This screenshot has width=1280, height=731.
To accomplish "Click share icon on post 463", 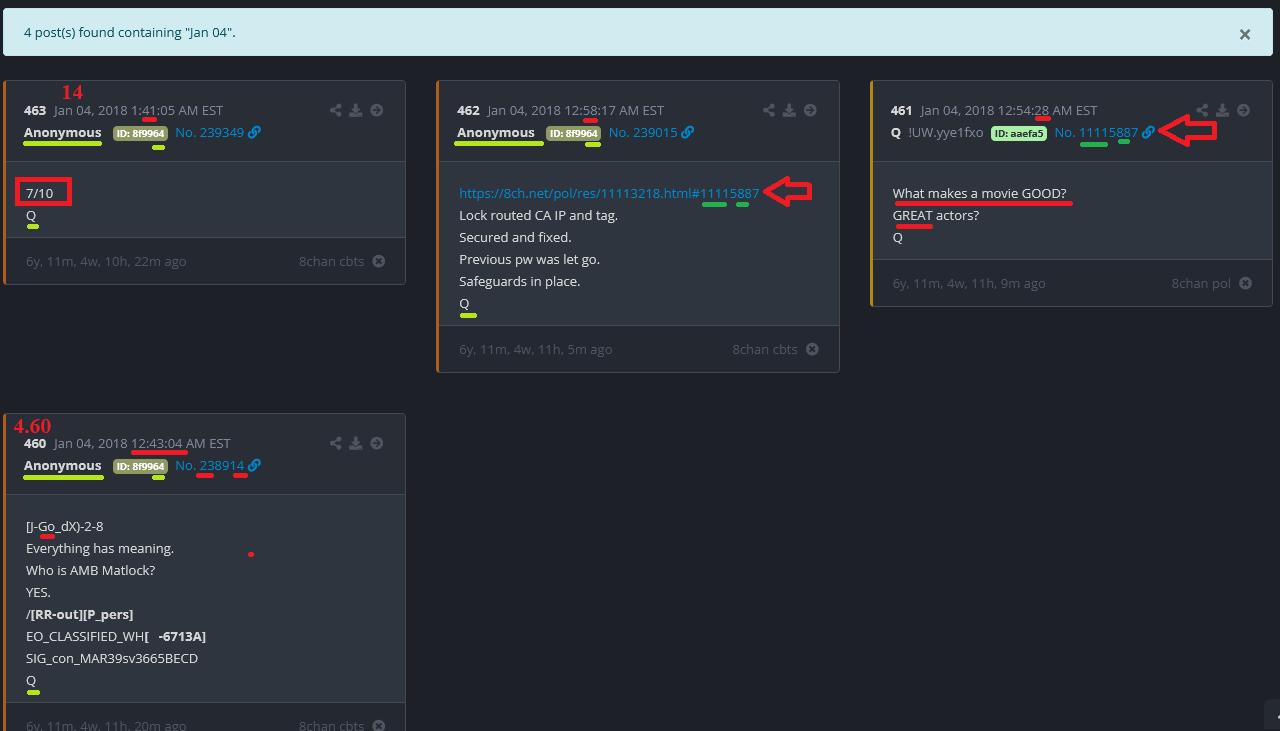I will click(335, 111).
